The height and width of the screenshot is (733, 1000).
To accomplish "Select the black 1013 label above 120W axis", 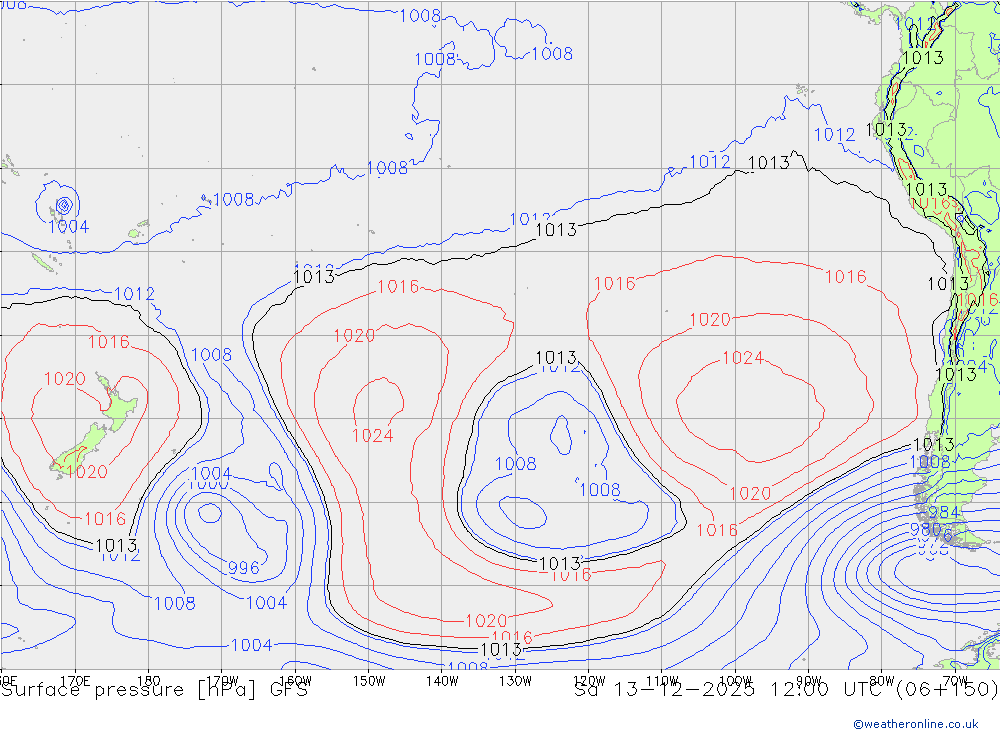I will coord(560,563).
